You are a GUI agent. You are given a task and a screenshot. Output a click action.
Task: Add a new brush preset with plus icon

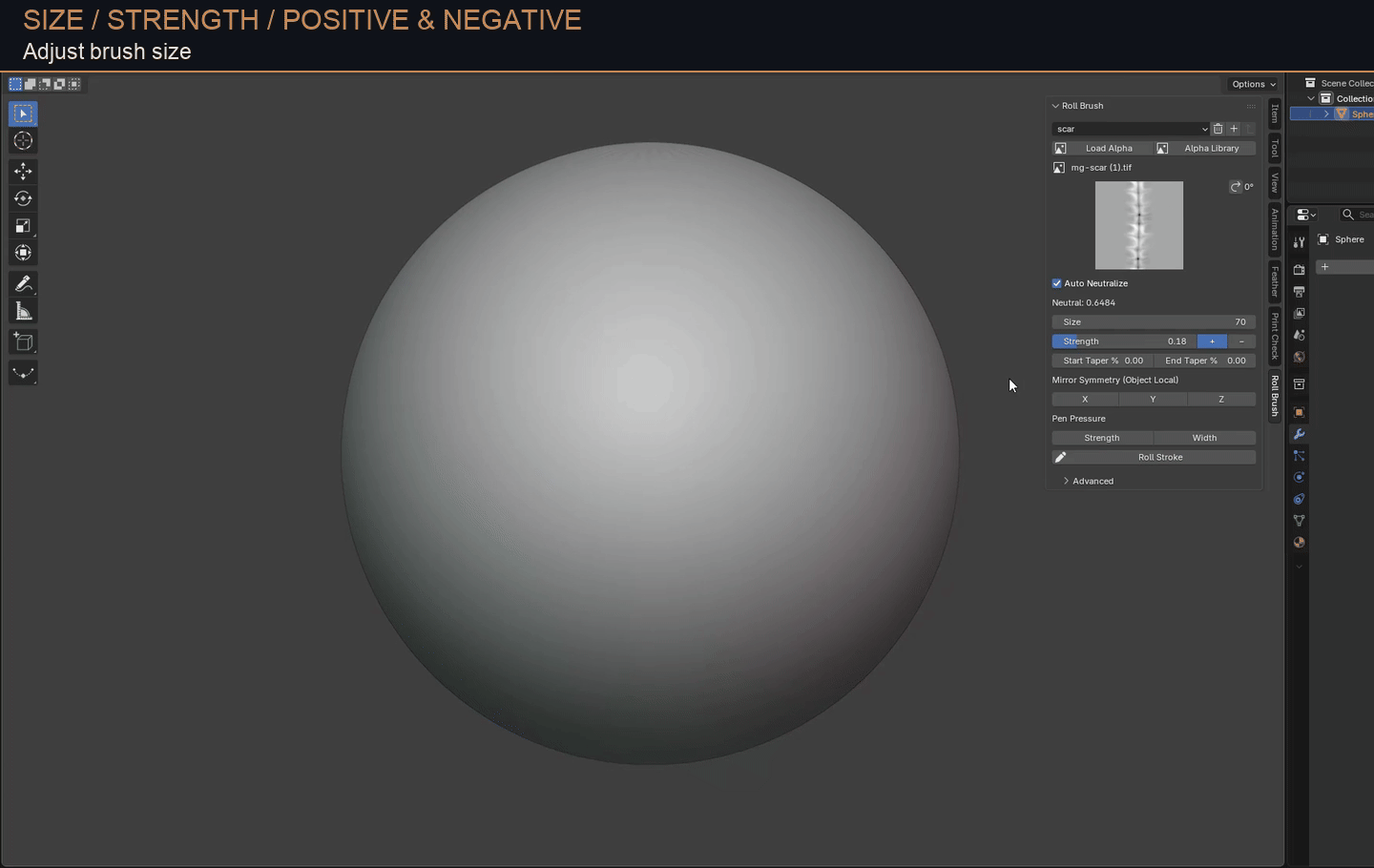[x=1234, y=129]
